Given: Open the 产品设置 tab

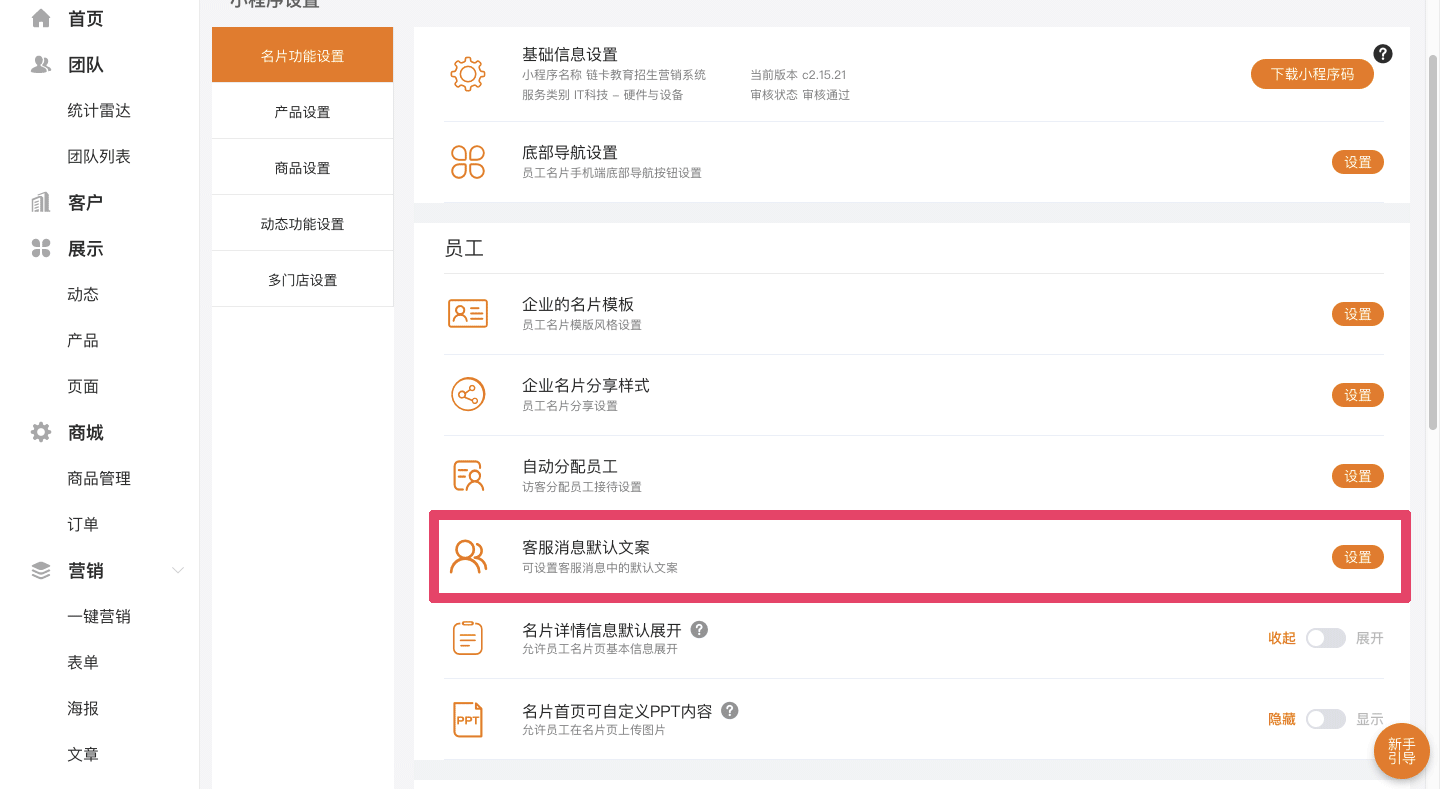Looking at the screenshot, I should 302,112.
